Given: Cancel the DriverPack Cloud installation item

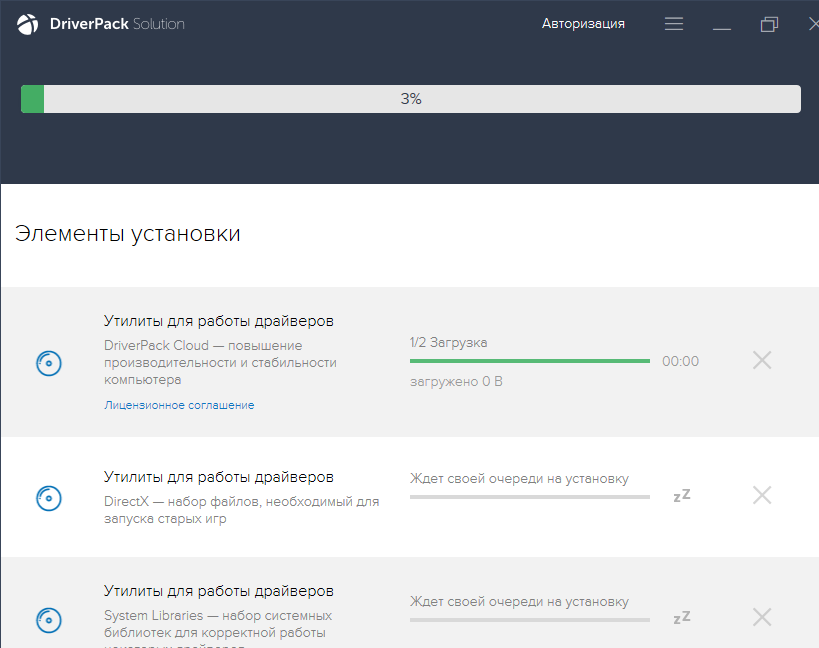Looking at the screenshot, I should 762,361.
